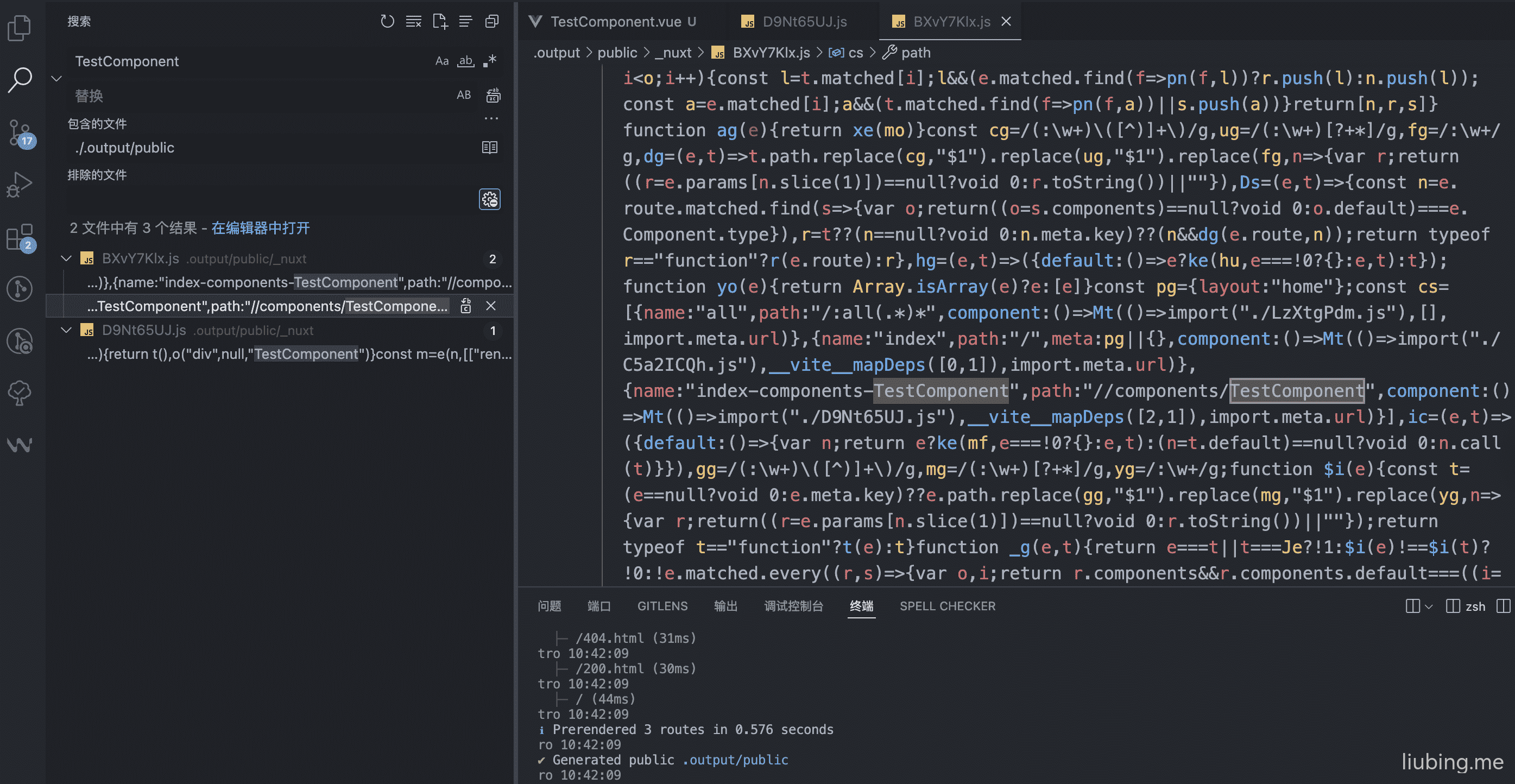Open the git graph circular icon
This screenshot has height=784, width=1515.
coord(20,289)
